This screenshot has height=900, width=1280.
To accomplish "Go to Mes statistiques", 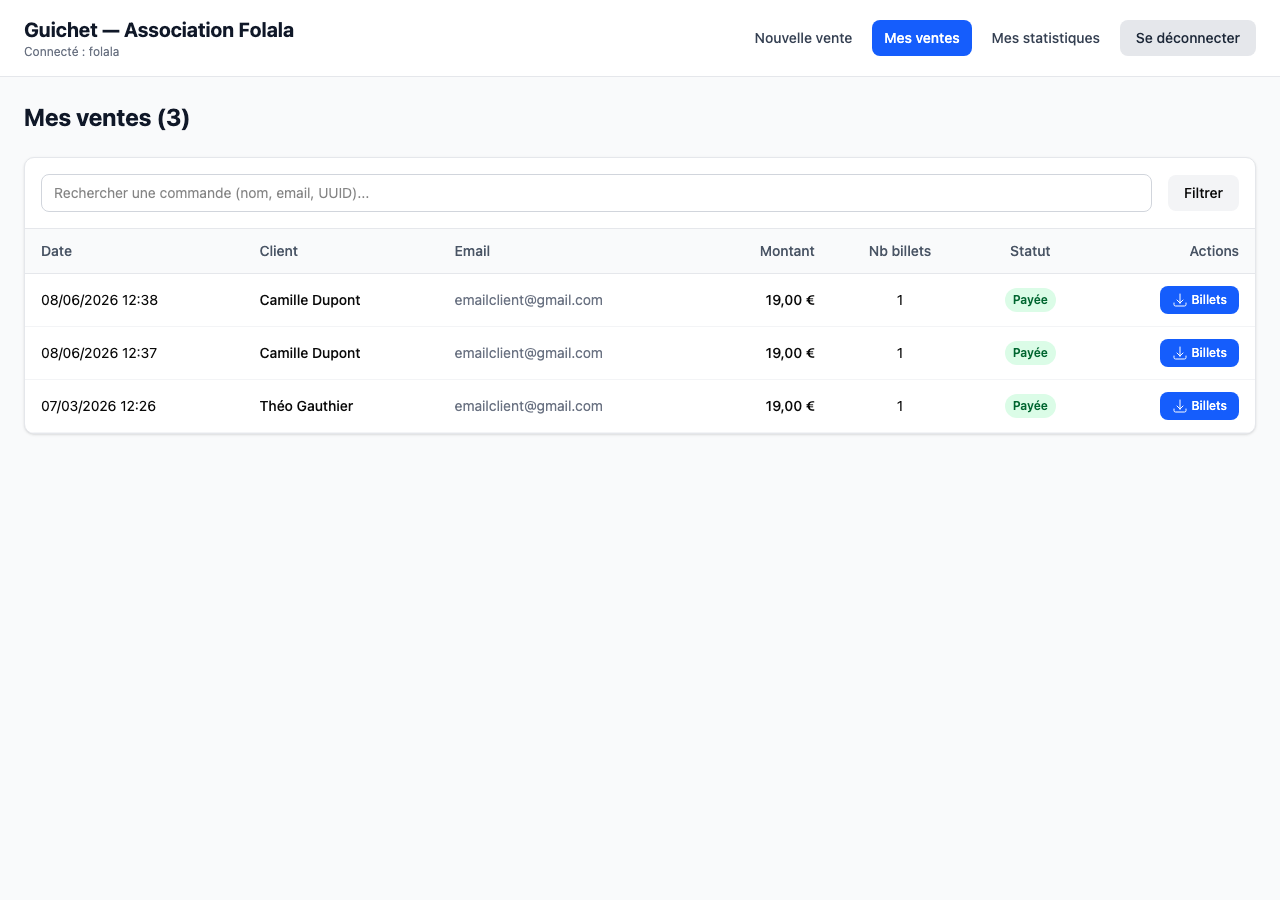I will [x=1045, y=38].
